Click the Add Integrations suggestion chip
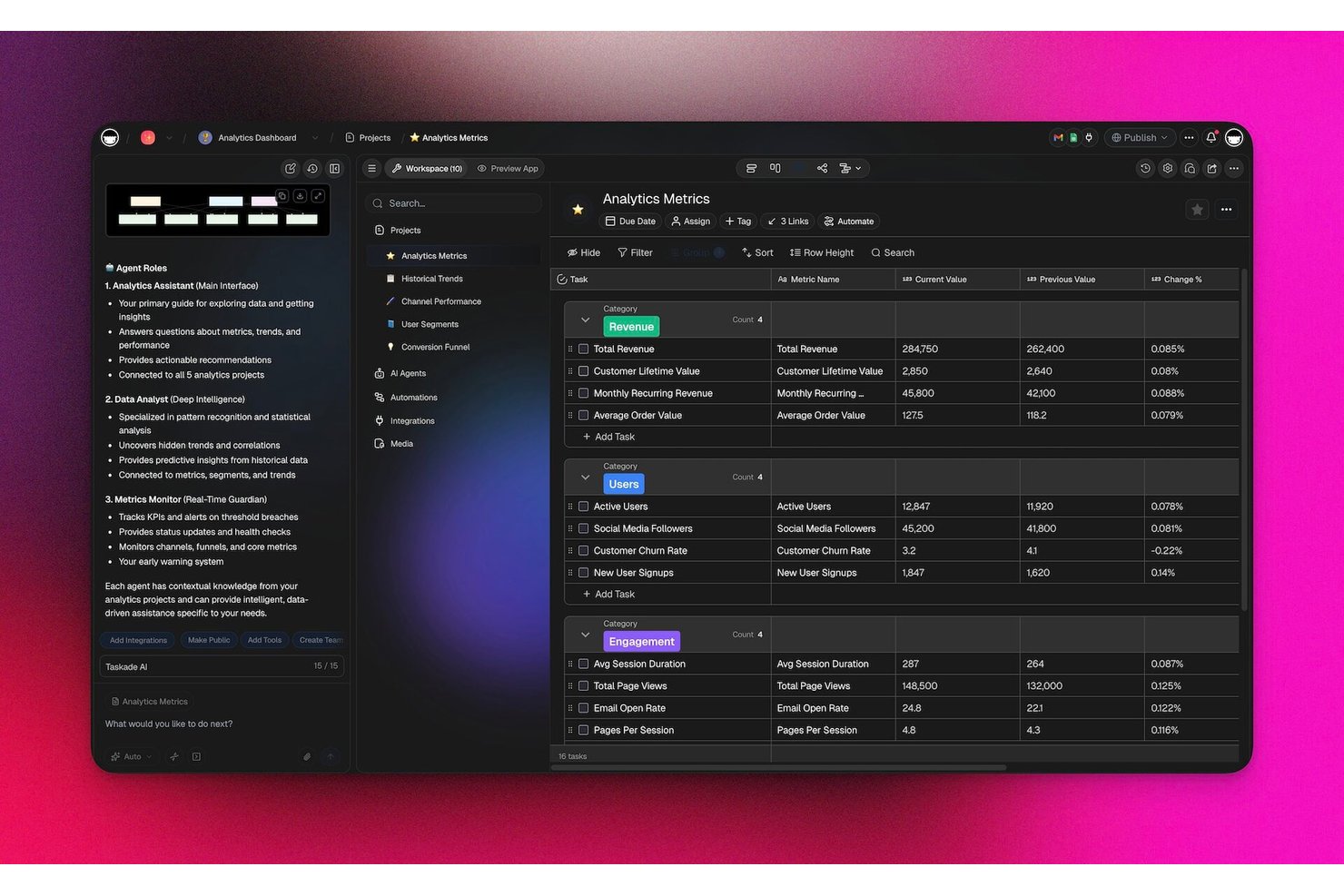This screenshot has width=1344, height=896. point(138,640)
